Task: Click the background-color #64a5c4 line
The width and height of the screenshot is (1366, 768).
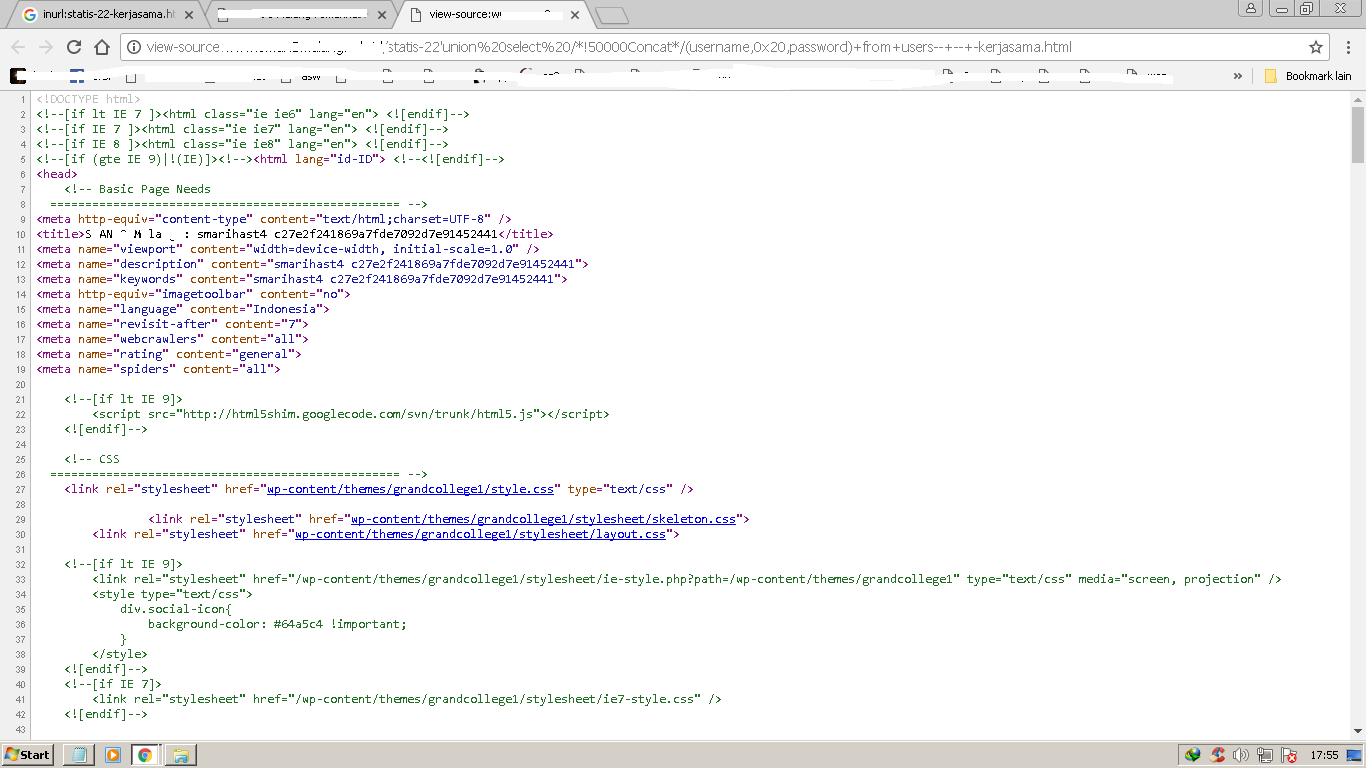Action: pos(278,624)
